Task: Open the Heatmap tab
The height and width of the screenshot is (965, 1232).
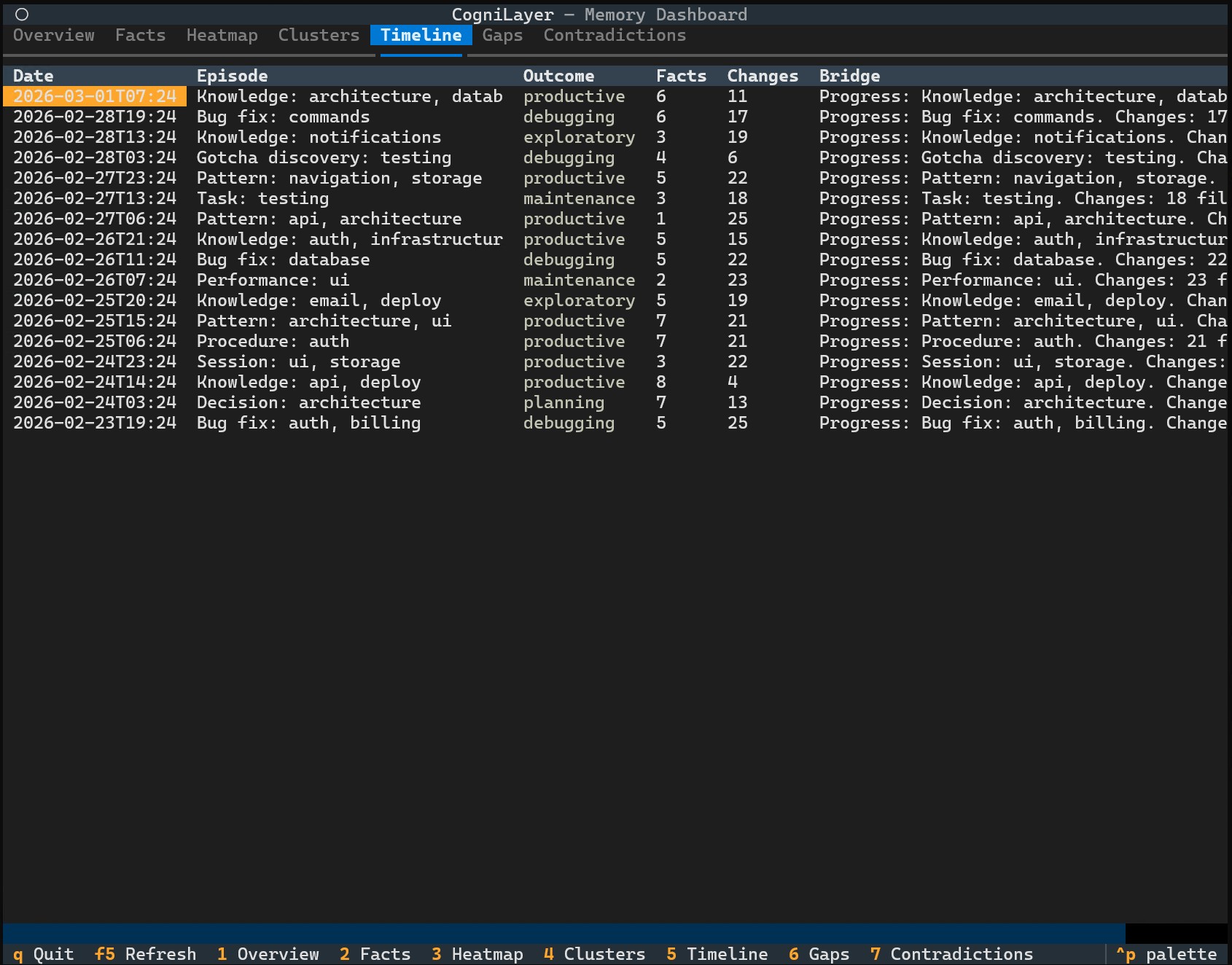Action: pyautogui.click(x=222, y=35)
